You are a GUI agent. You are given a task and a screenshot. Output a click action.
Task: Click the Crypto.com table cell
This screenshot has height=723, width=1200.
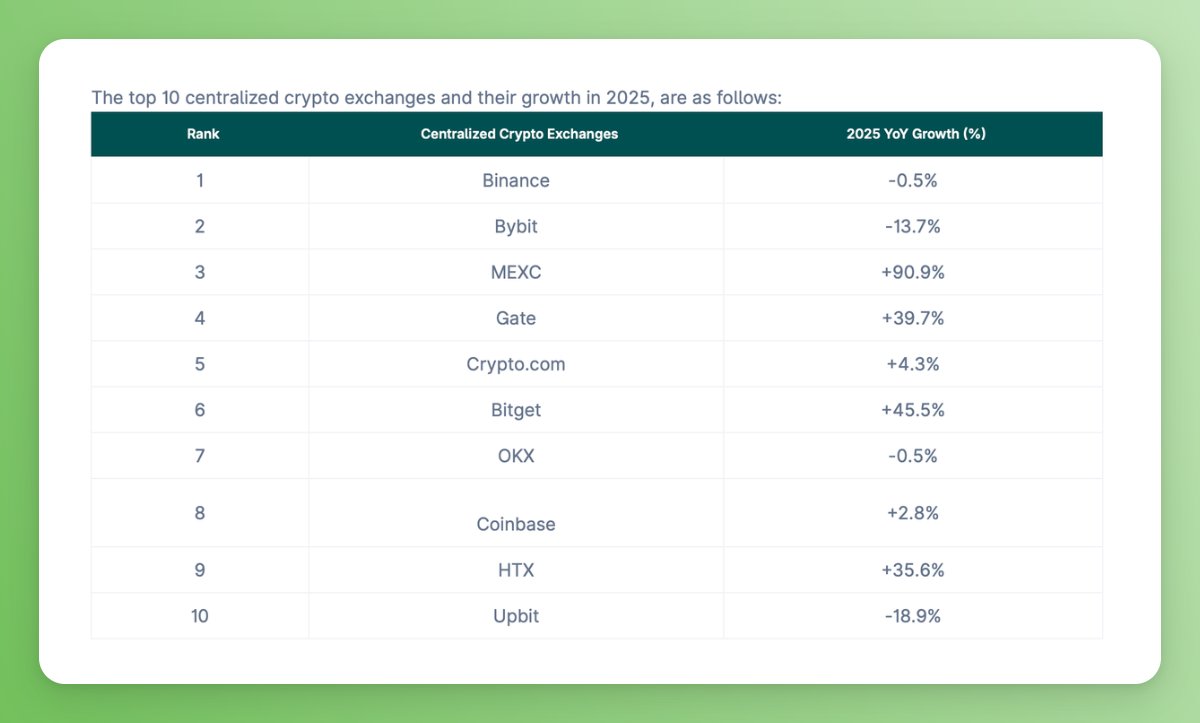(x=516, y=364)
